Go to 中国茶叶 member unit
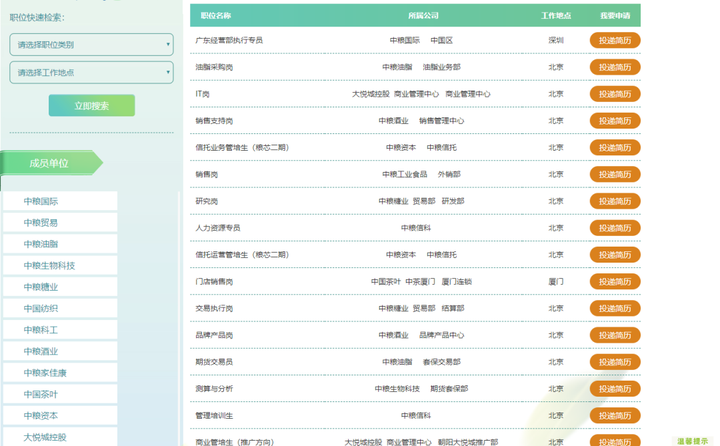The image size is (720, 446). (60, 394)
